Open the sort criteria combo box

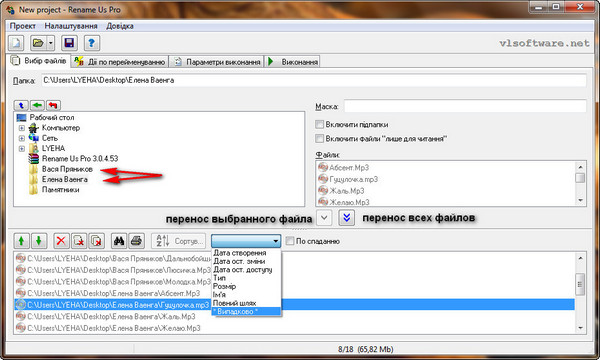(x=246, y=241)
